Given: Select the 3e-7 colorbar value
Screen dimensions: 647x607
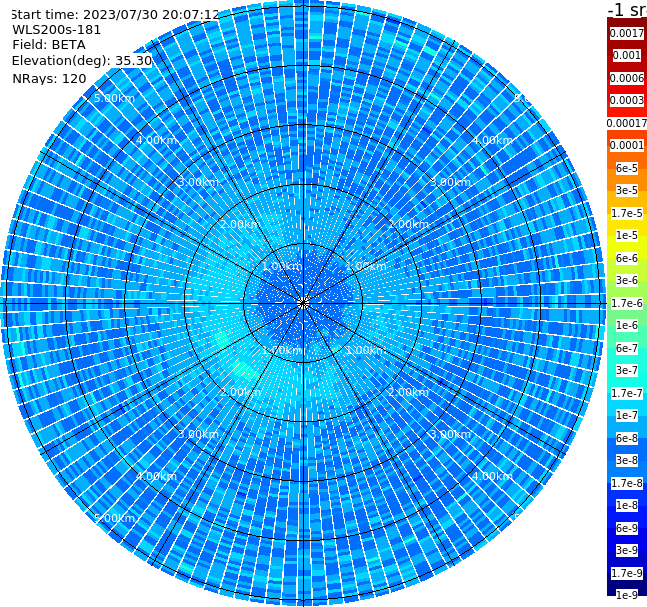Looking at the screenshot, I should click(x=626, y=370).
